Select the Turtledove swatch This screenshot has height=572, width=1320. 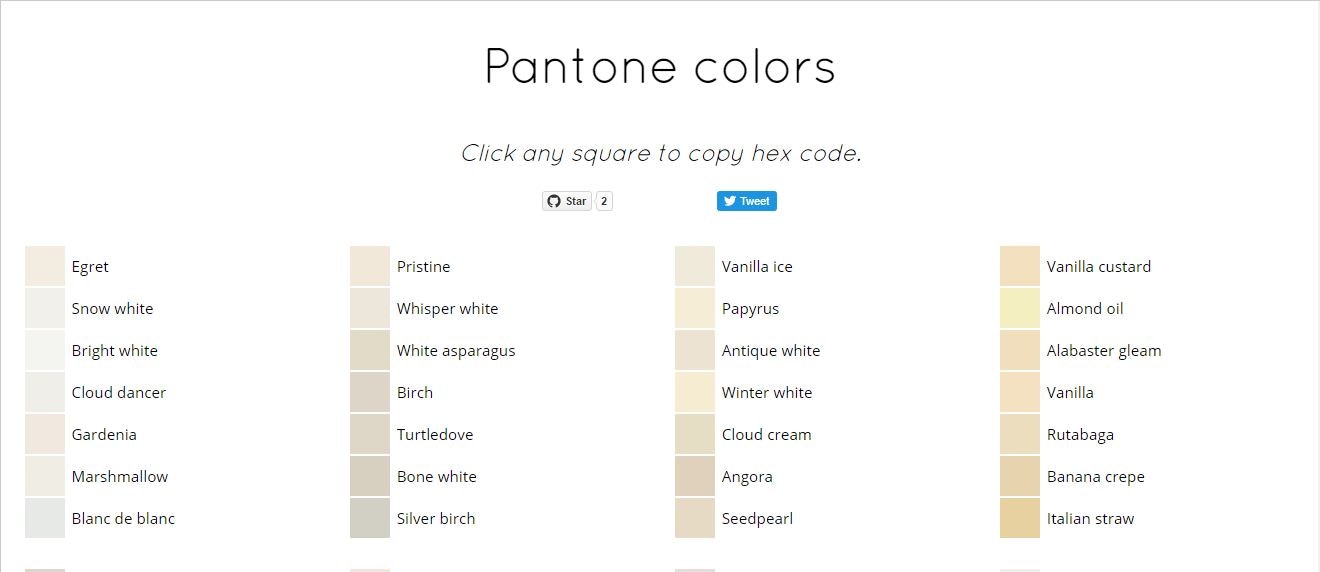tap(370, 434)
